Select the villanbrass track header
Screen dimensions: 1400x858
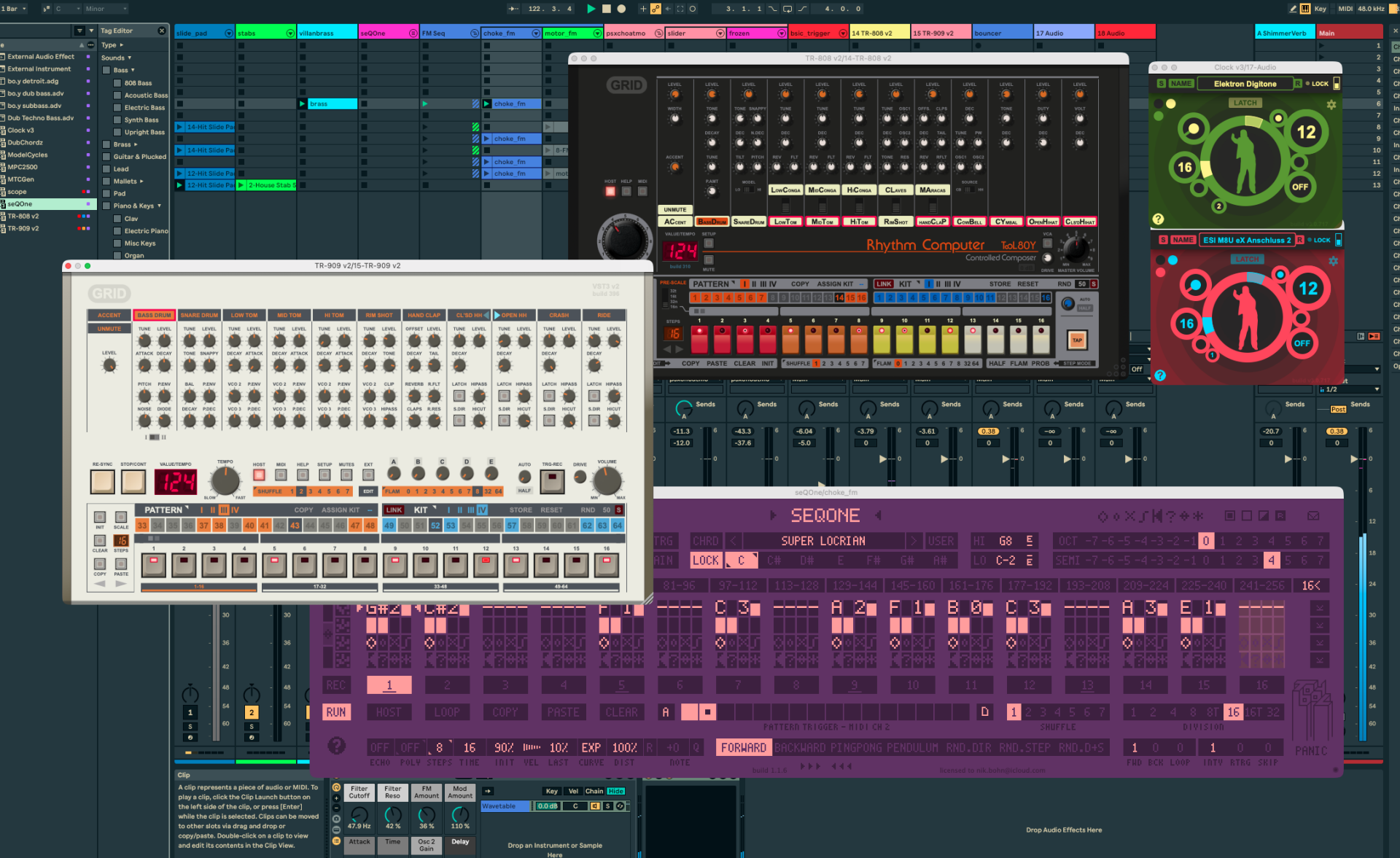327,33
